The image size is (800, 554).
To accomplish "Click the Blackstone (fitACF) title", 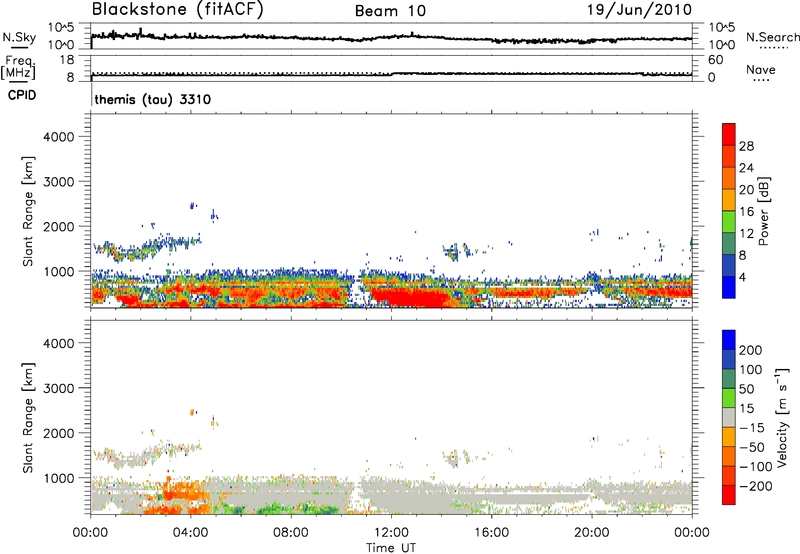I will (178, 9).
